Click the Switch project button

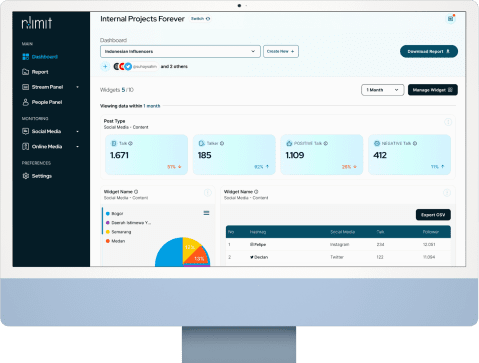[x=200, y=19]
